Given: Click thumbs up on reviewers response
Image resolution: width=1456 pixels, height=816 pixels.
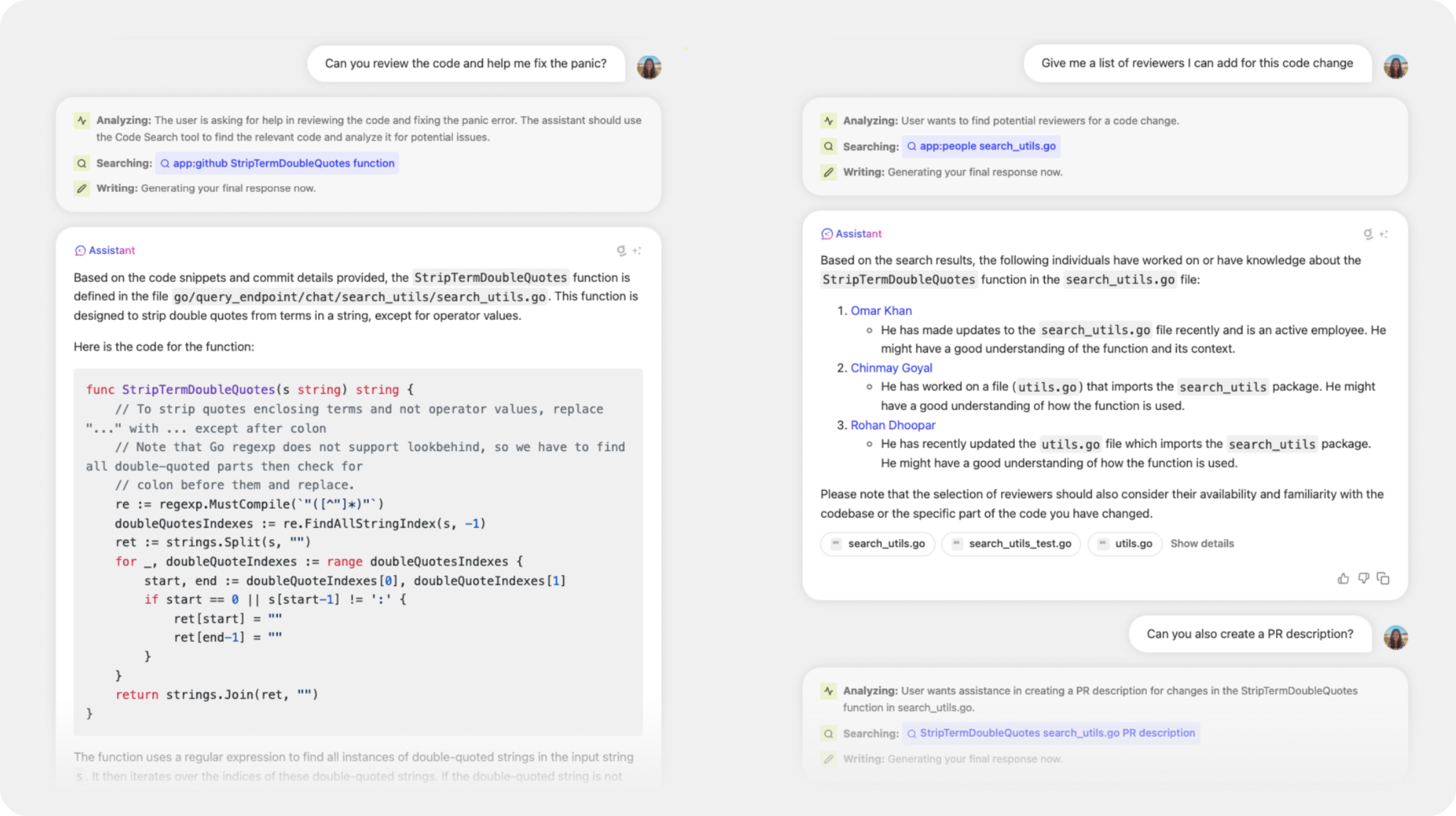Looking at the screenshot, I should click(1343, 578).
